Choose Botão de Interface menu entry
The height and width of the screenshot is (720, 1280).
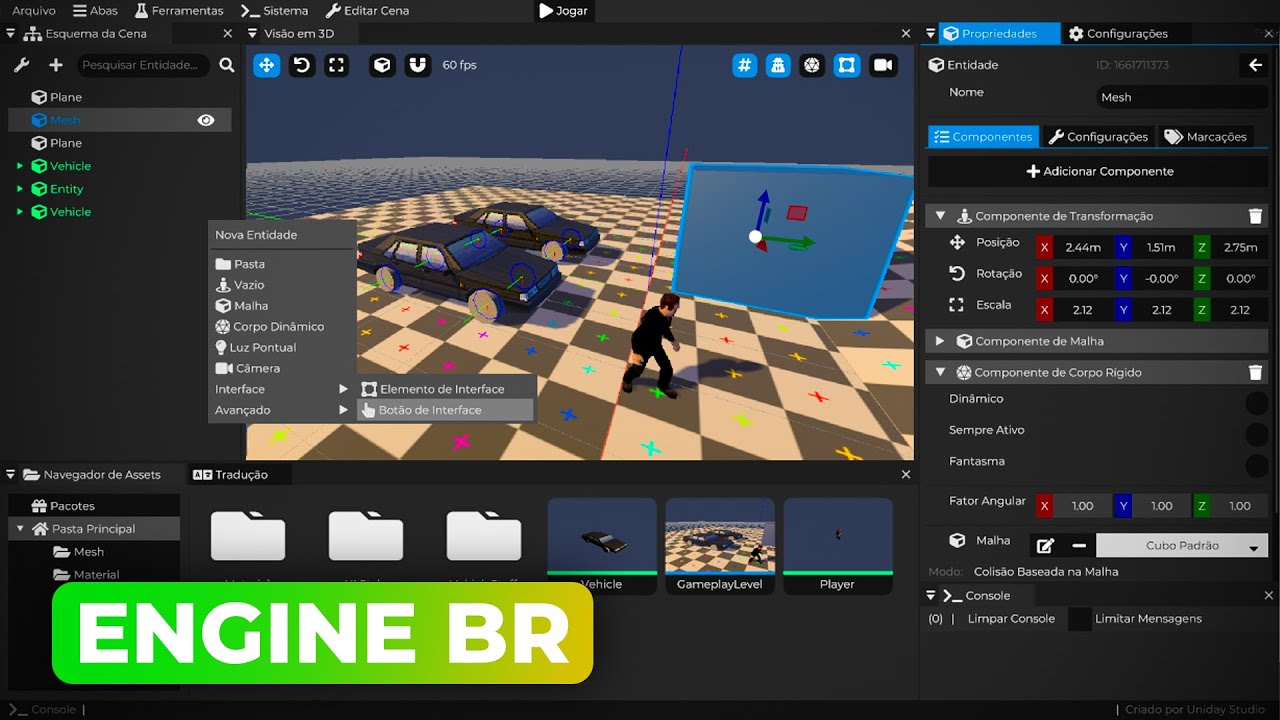click(x=446, y=410)
